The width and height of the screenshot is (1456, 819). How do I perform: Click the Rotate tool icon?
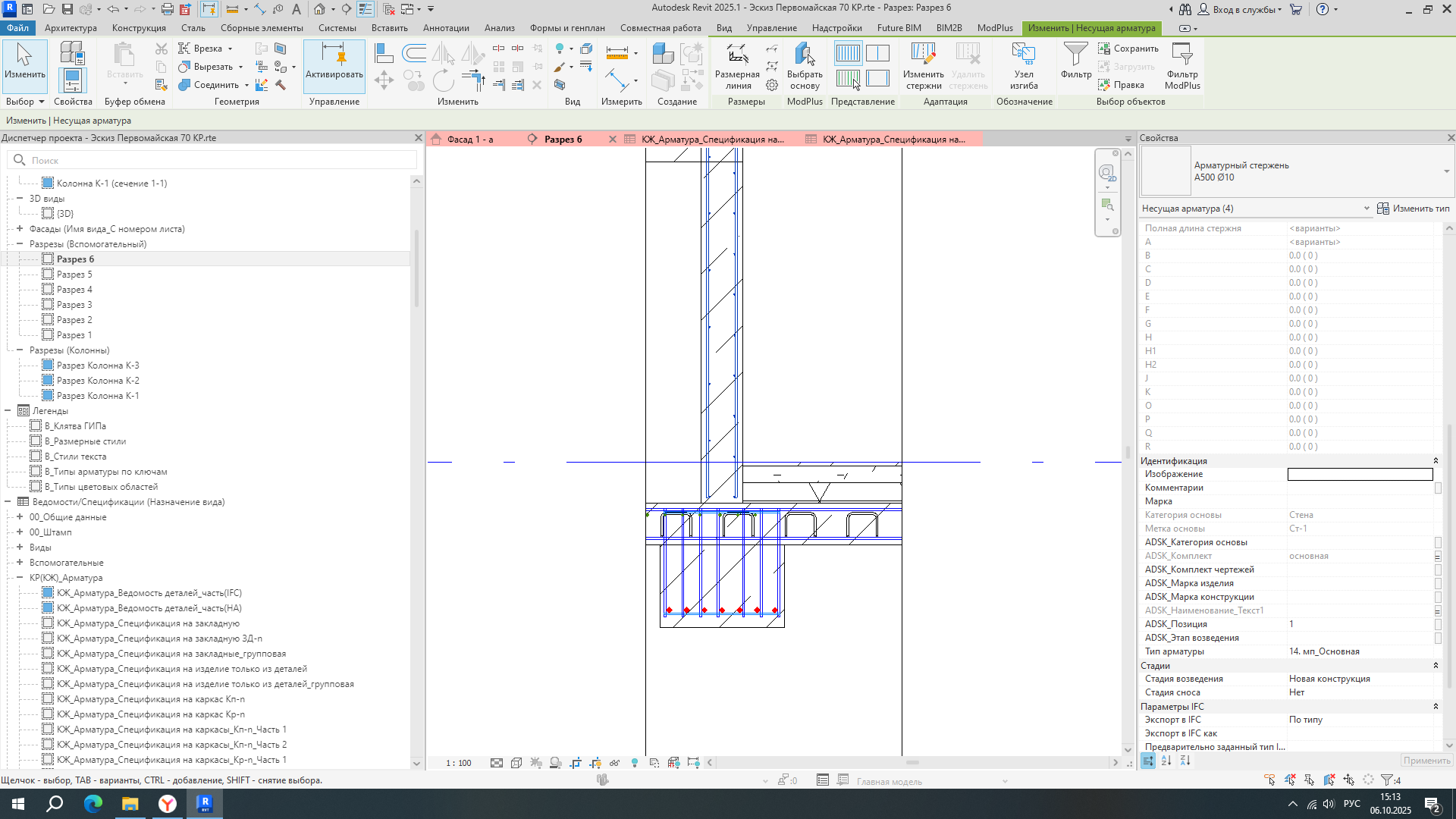point(443,80)
